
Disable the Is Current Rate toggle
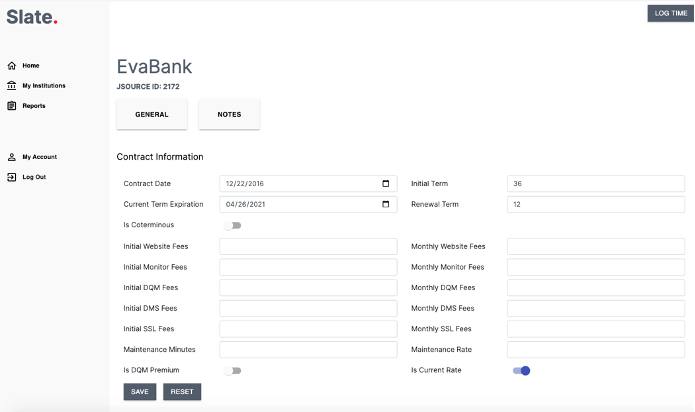521,371
